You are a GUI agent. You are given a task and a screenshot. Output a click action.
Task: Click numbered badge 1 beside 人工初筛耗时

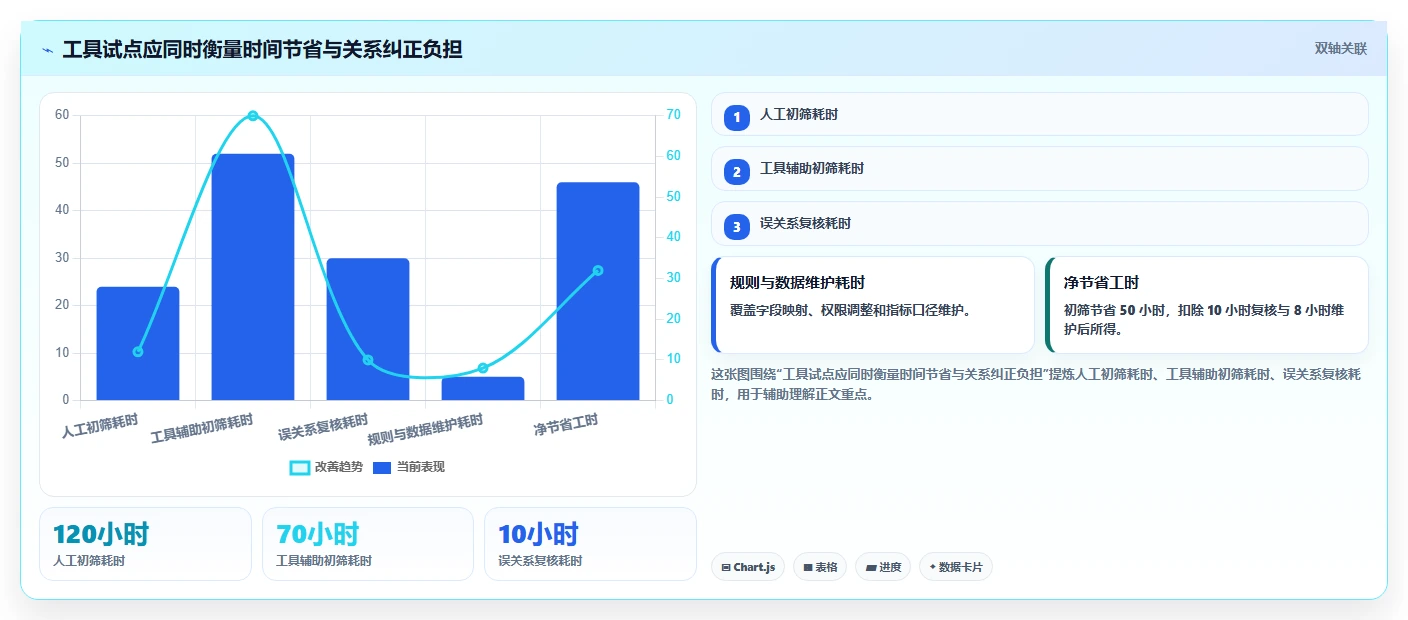click(x=737, y=117)
